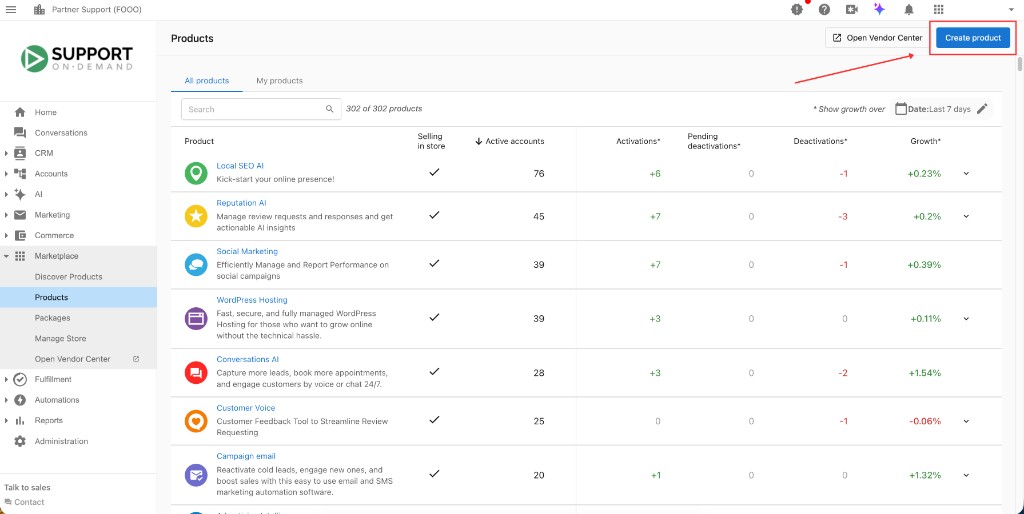Click the Partner Support building icon
Screen dimensions: 1024x514
[39, 9]
